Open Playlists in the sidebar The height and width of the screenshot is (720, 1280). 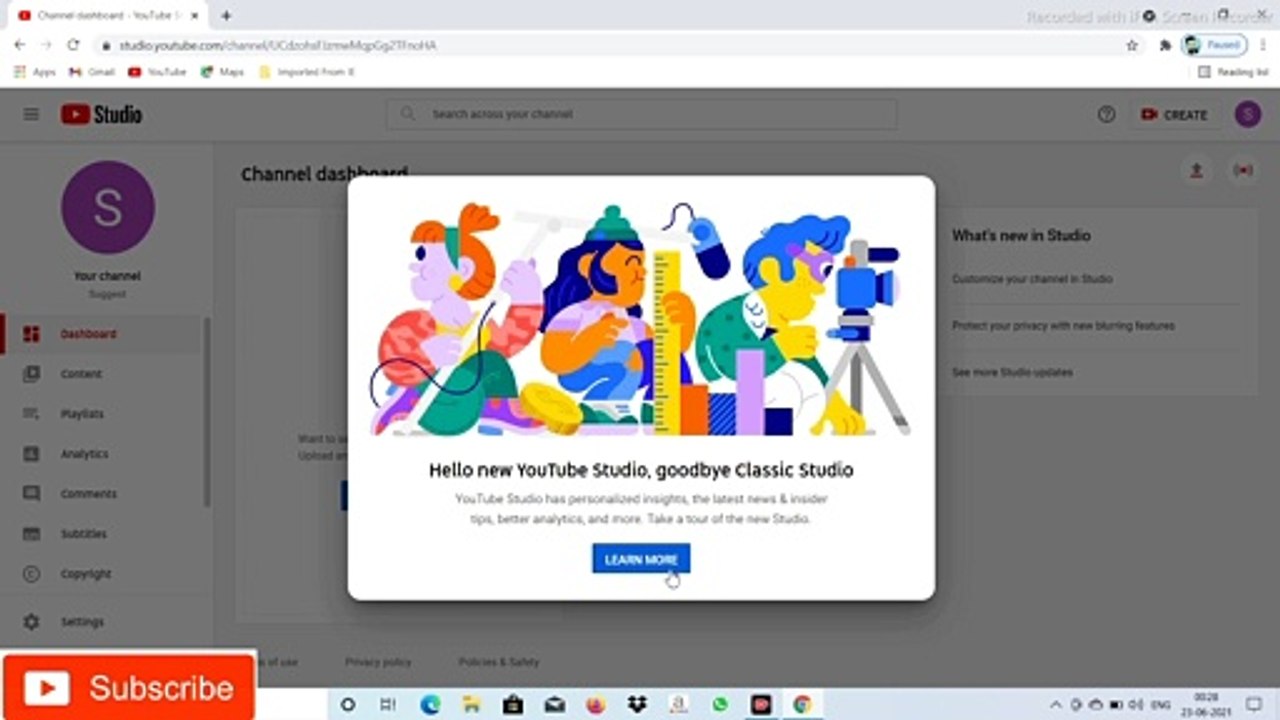(103, 414)
